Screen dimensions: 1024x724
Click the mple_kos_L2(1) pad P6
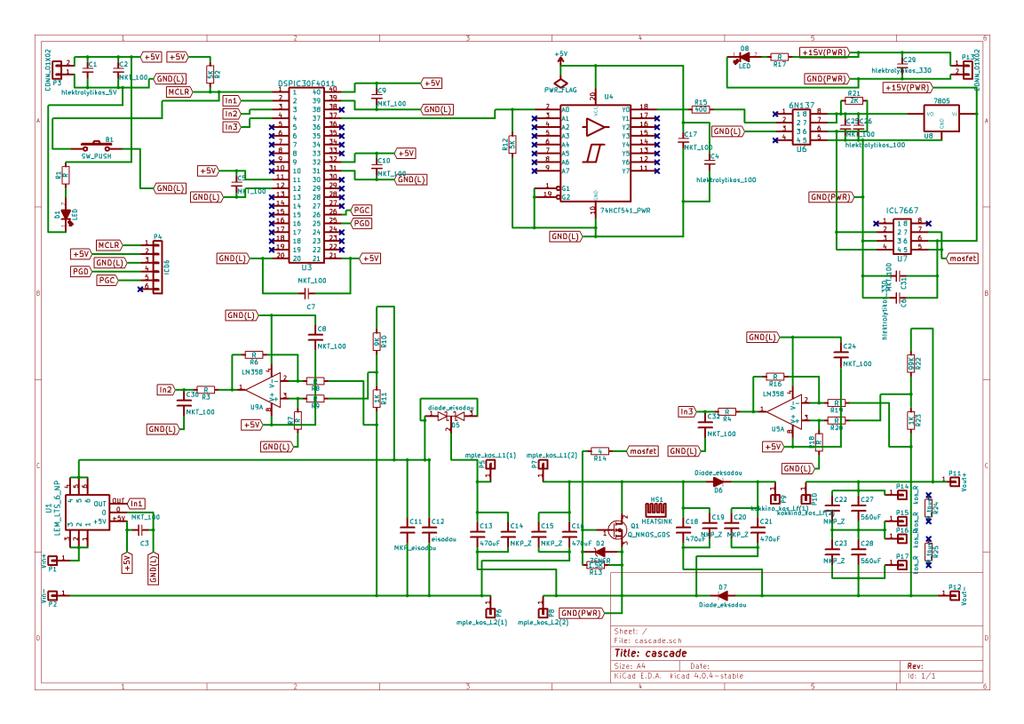point(490,613)
